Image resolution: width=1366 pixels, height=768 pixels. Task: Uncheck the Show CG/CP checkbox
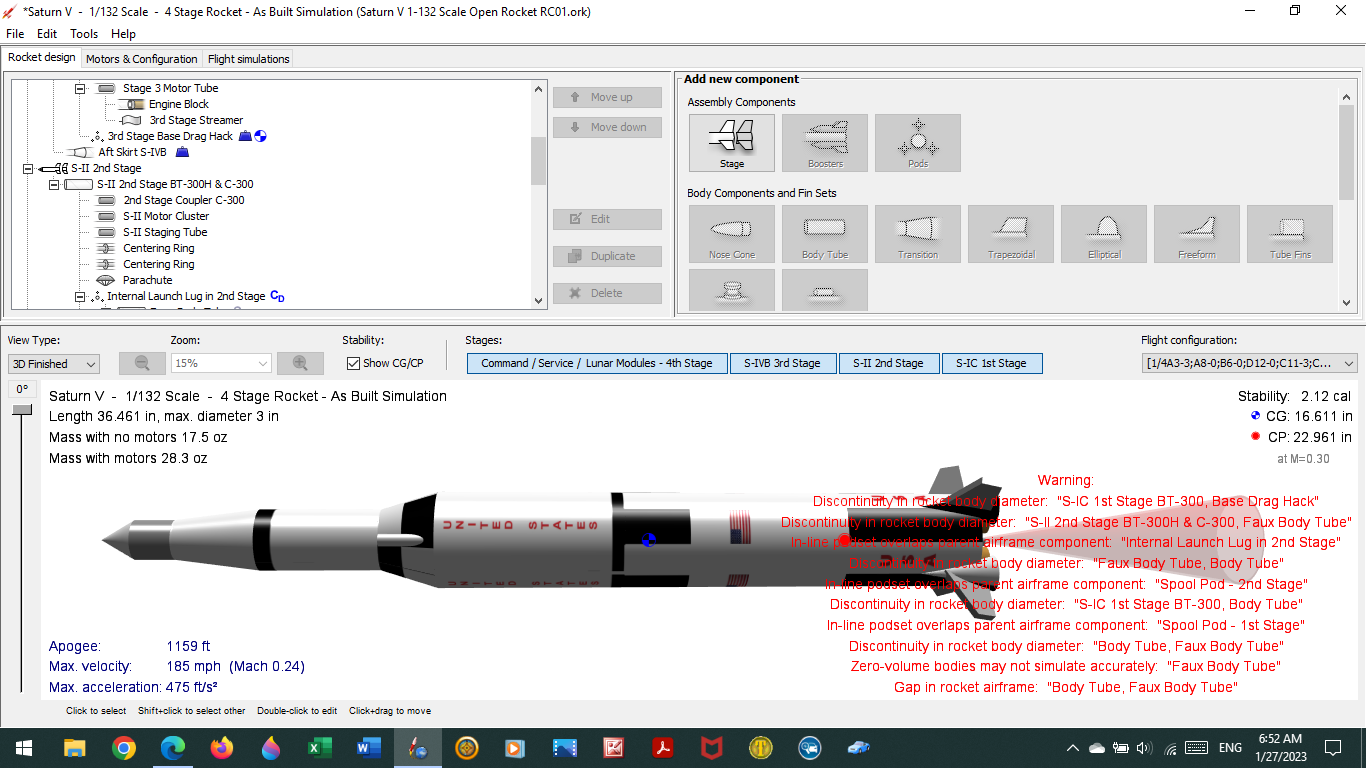[354, 363]
